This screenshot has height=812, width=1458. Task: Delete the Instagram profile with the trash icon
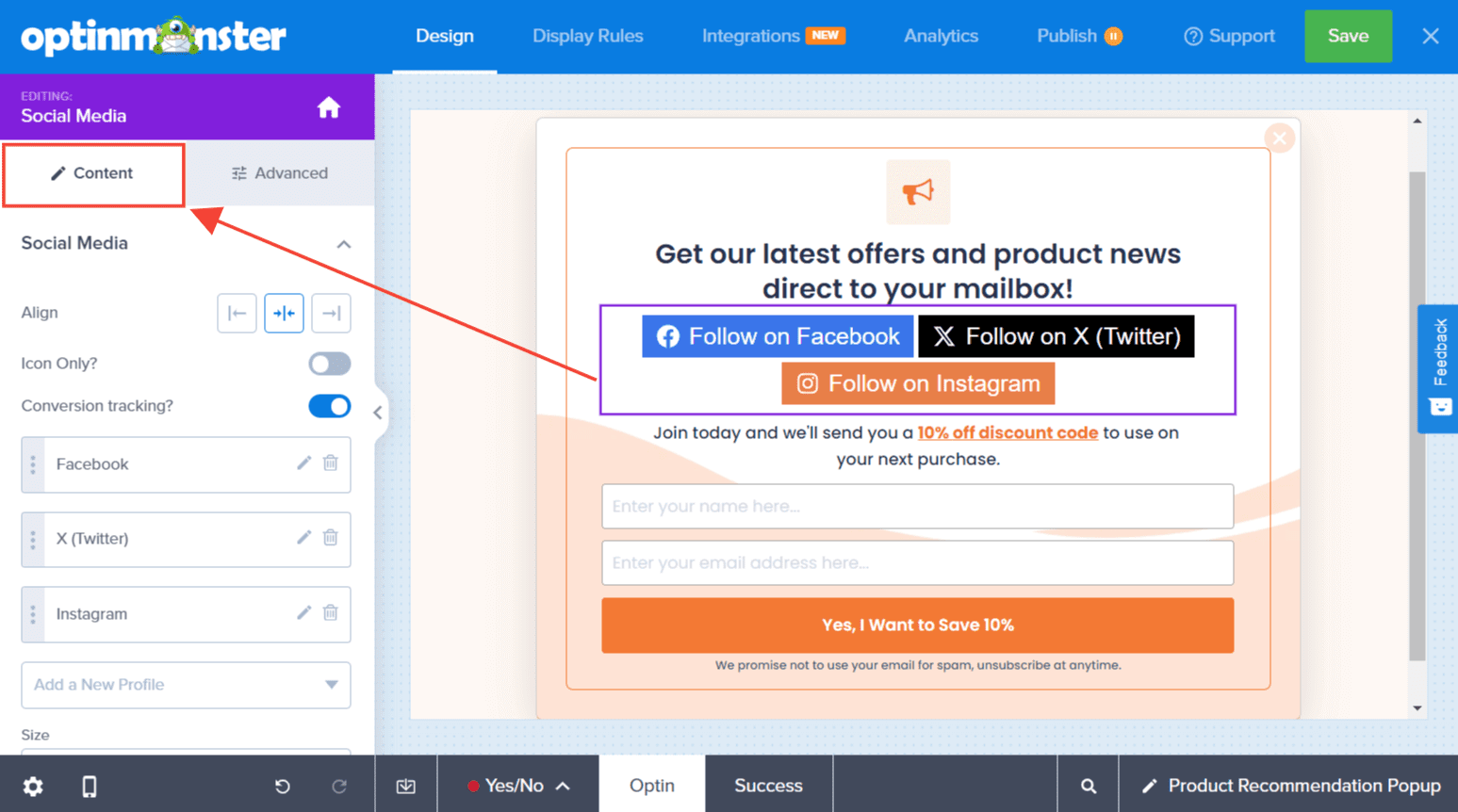pyautogui.click(x=330, y=613)
